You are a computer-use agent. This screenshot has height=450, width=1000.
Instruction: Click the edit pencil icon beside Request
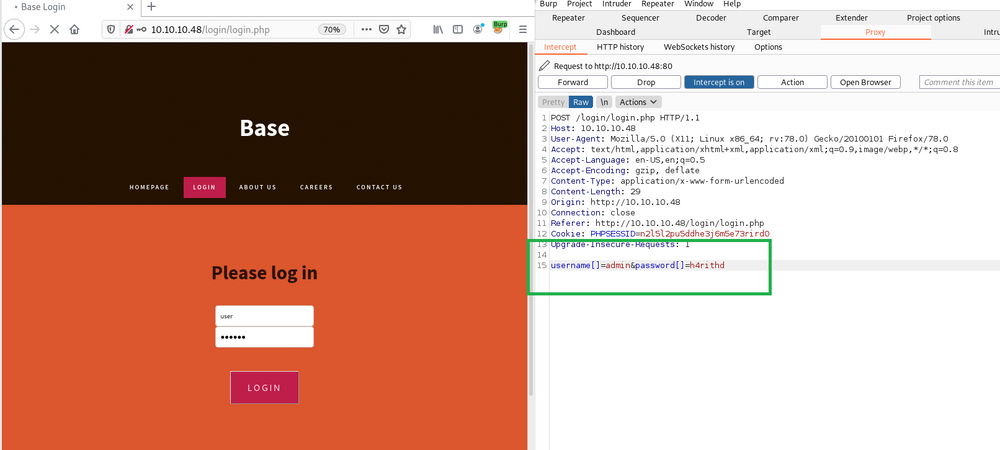544,66
